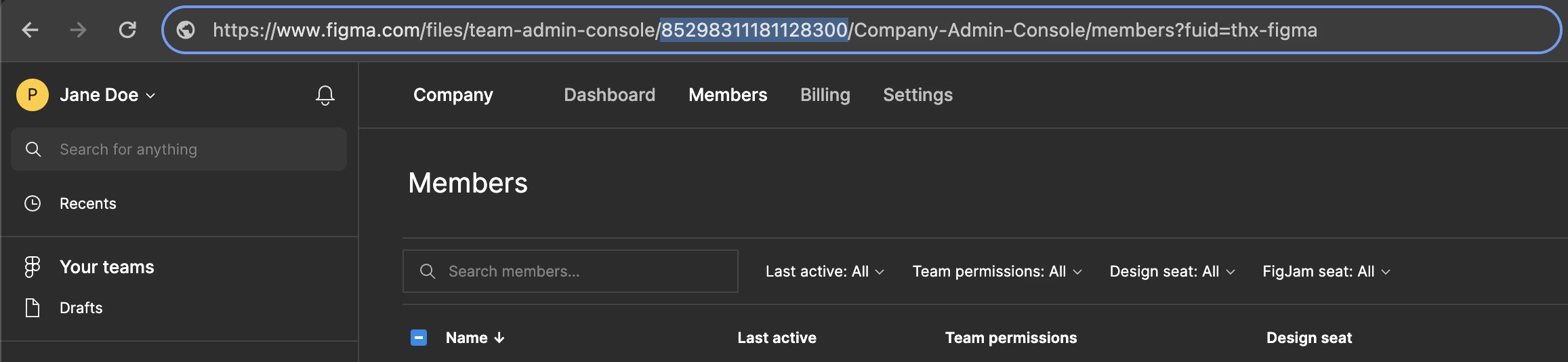Toggle the select-all members checkbox
The image size is (1568, 362).
click(419, 338)
